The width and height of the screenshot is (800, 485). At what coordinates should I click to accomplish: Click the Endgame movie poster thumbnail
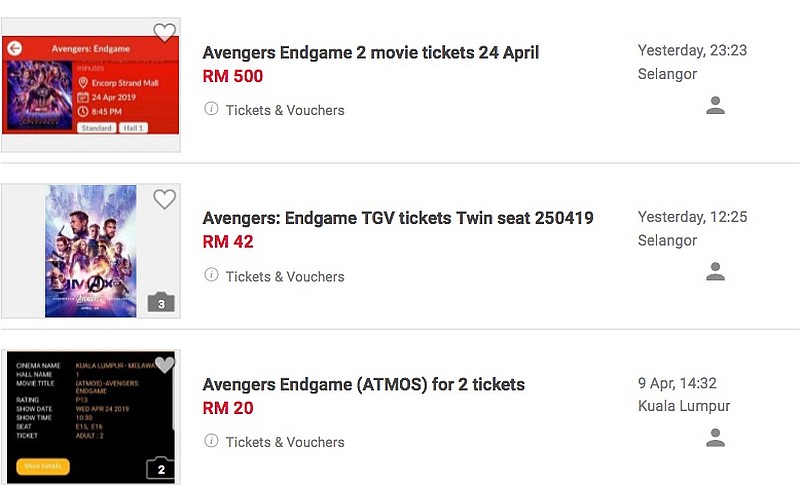[x=91, y=251]
